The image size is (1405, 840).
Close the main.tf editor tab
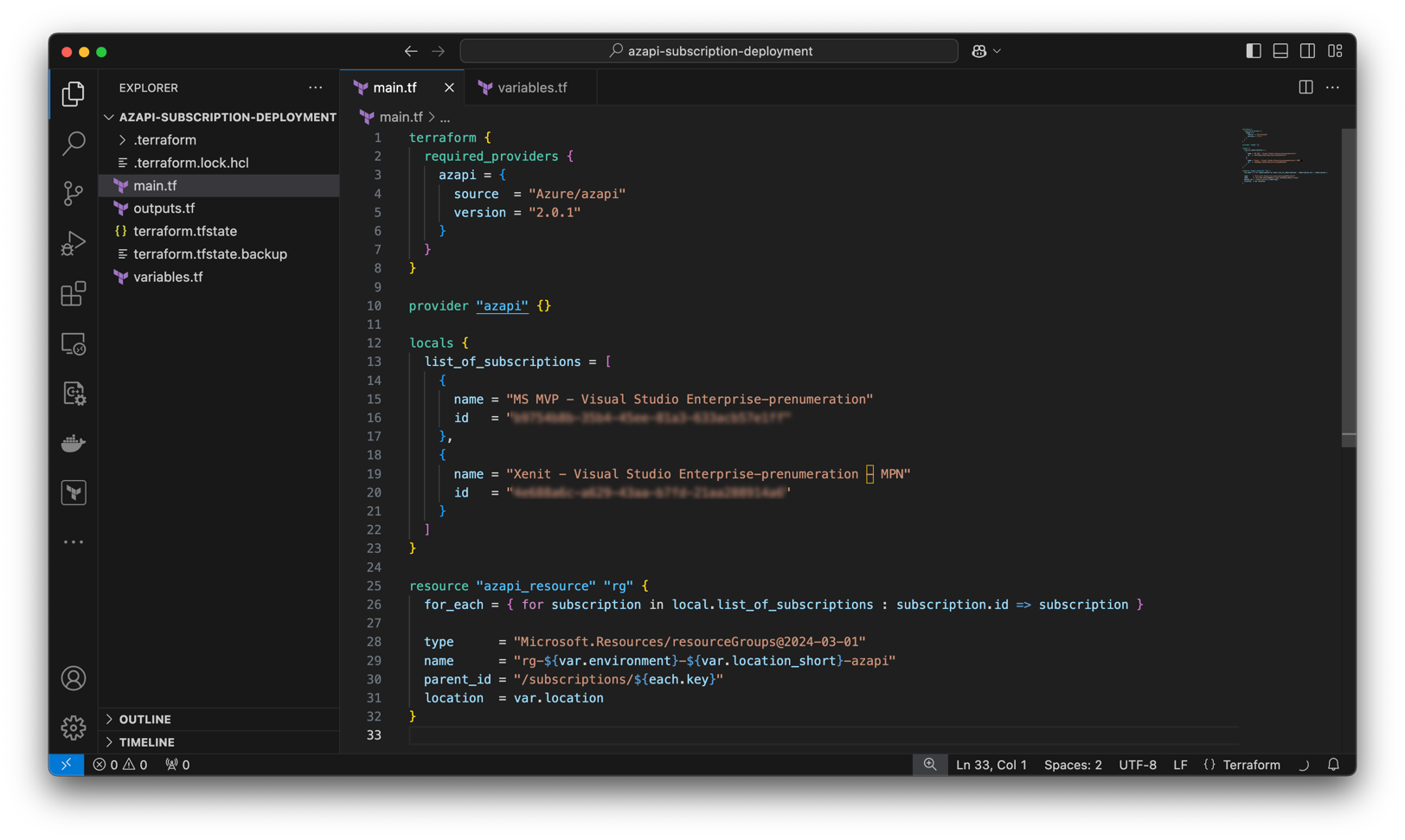pyautogui.click(x=449, y=87)
